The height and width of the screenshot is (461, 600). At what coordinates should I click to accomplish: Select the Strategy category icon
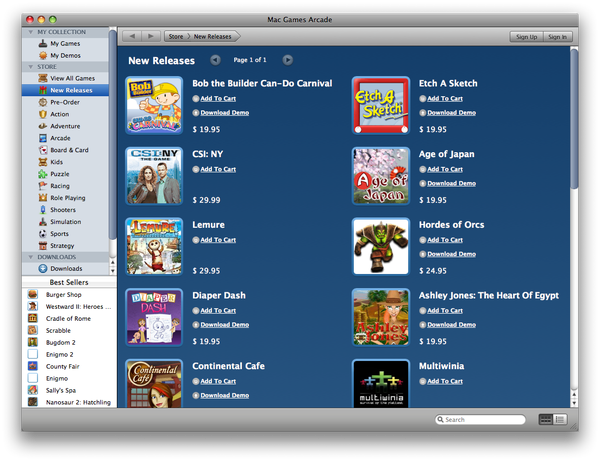[x=43, y=246]
